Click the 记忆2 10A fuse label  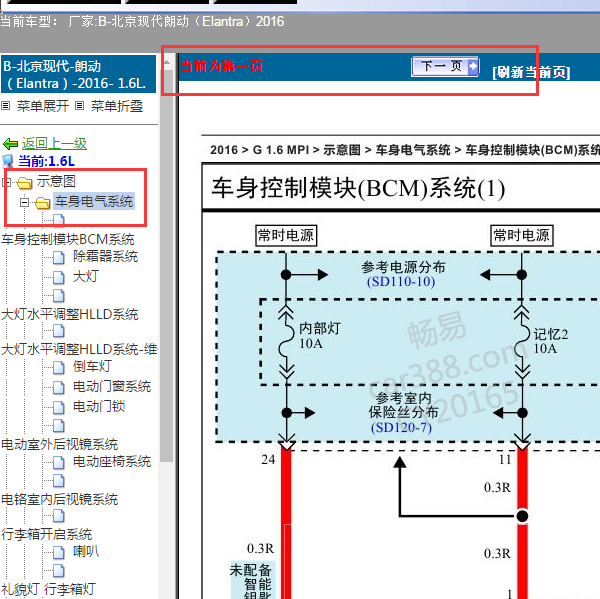click(x=551, y=341)
